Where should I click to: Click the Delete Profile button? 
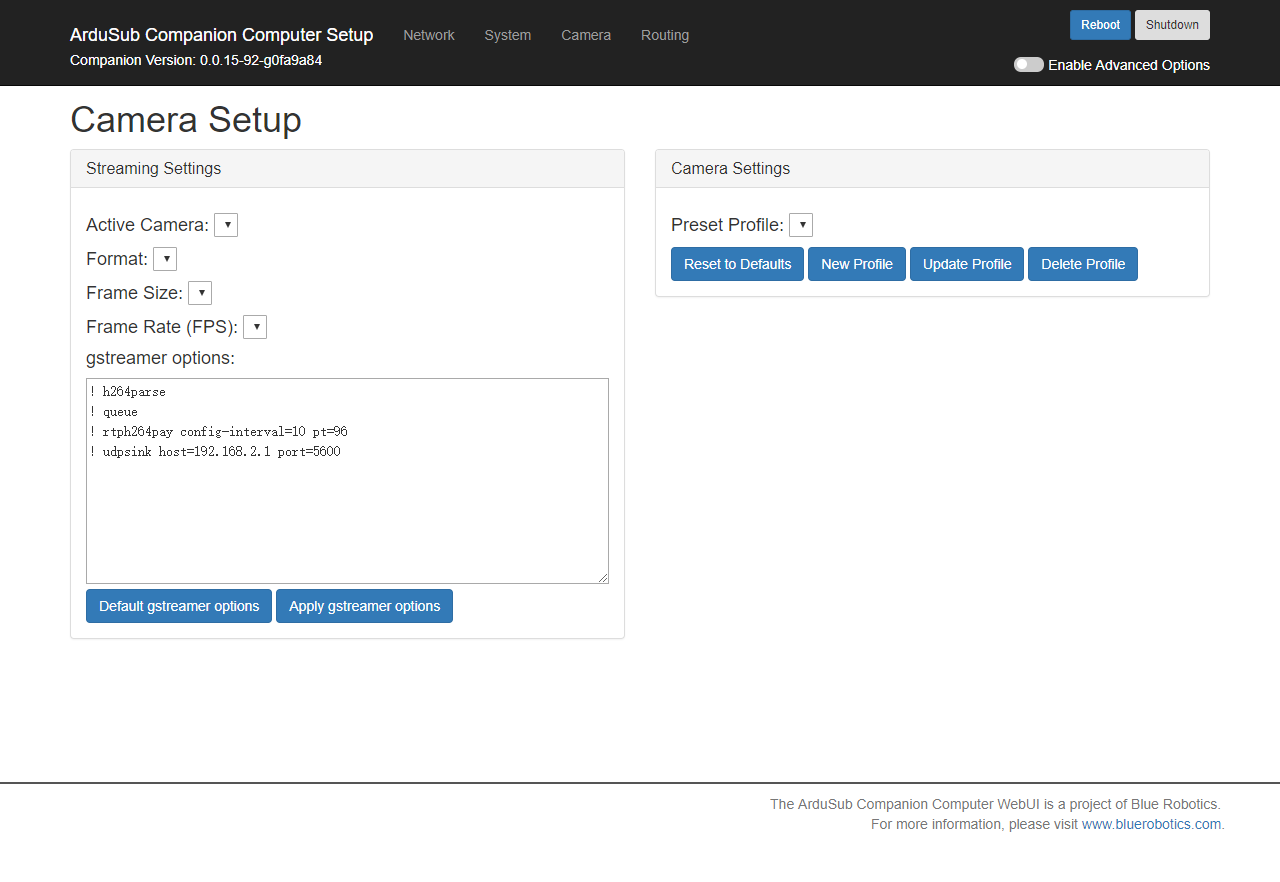pos(1083,264)
